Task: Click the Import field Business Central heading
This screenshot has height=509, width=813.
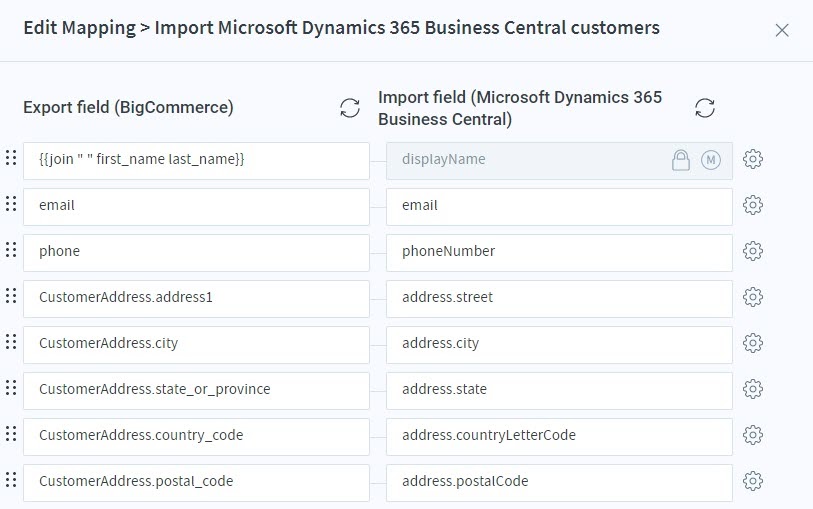Action: coord(520,108)
